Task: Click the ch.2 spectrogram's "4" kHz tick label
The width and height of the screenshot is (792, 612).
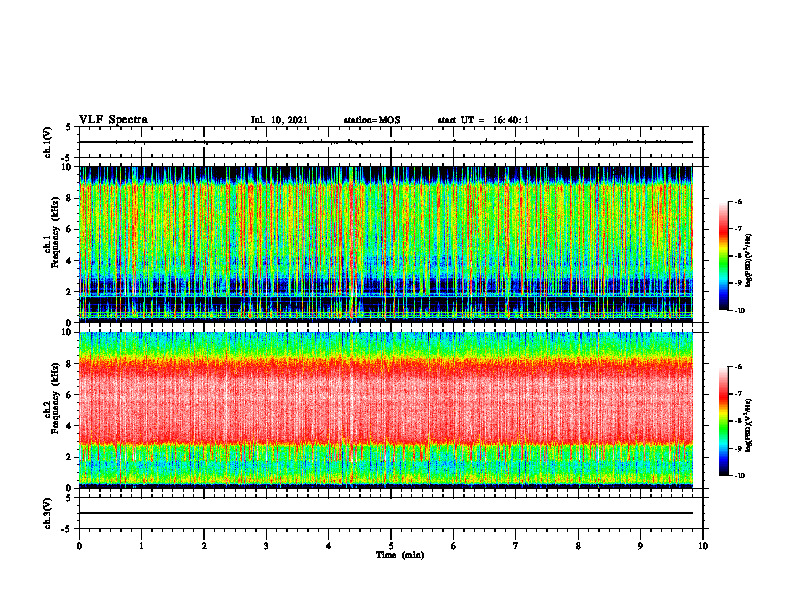Action: pos(70,426)
